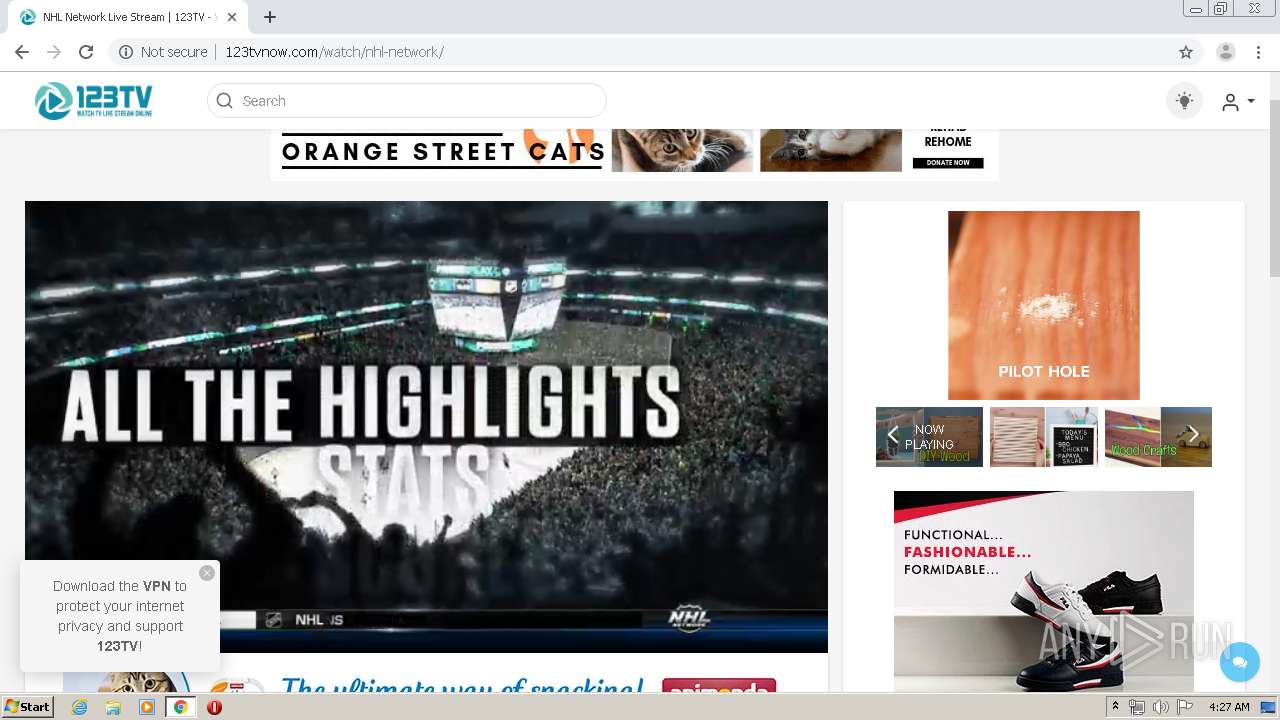Launch Internet Explorer from the taskbar
This screenshot has width=1280, height=720.
[x=79, y=707]
